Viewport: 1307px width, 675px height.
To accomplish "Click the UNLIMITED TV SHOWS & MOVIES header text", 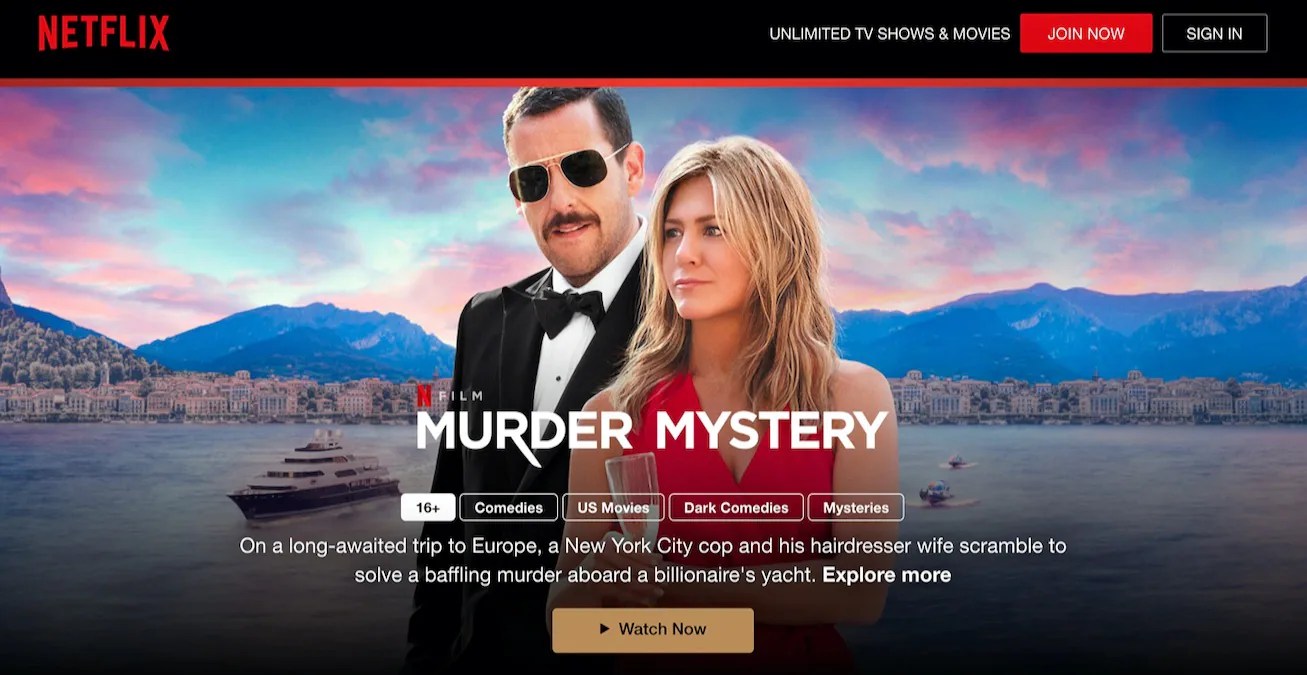I will (889, 33).
